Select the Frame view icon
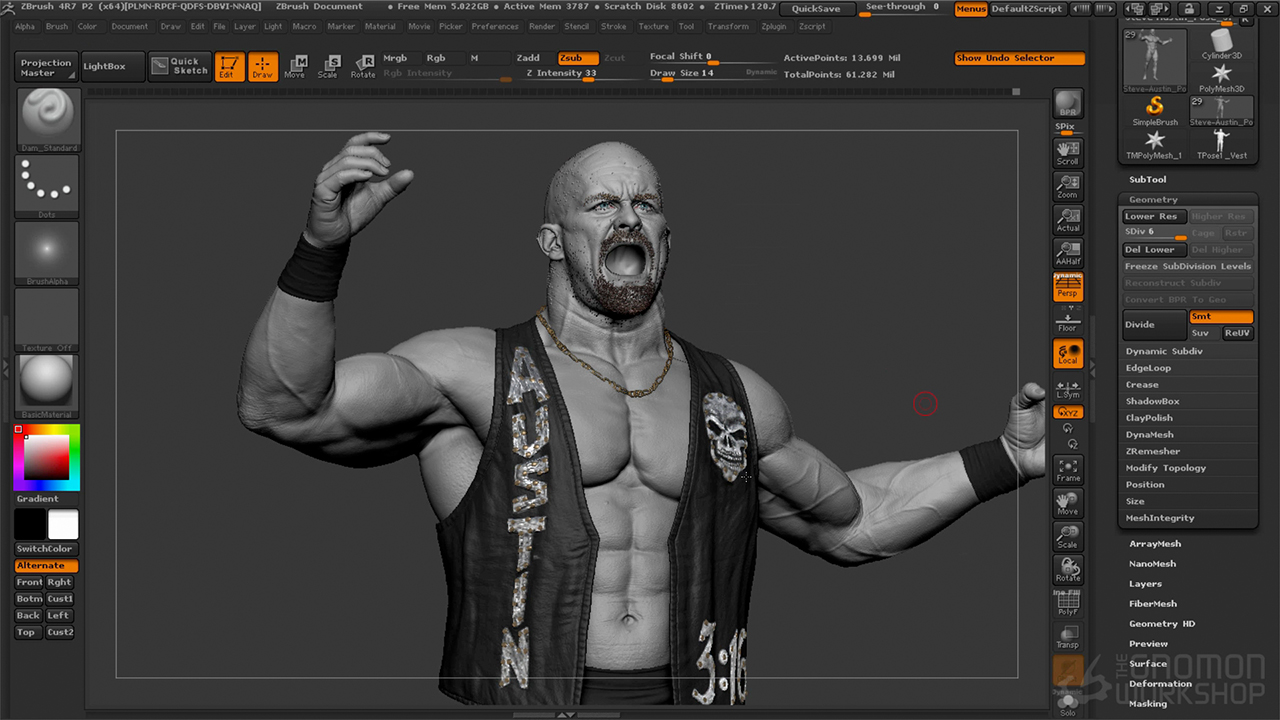The height and width of the screenshot is (720, 1280). (1068, 470)
